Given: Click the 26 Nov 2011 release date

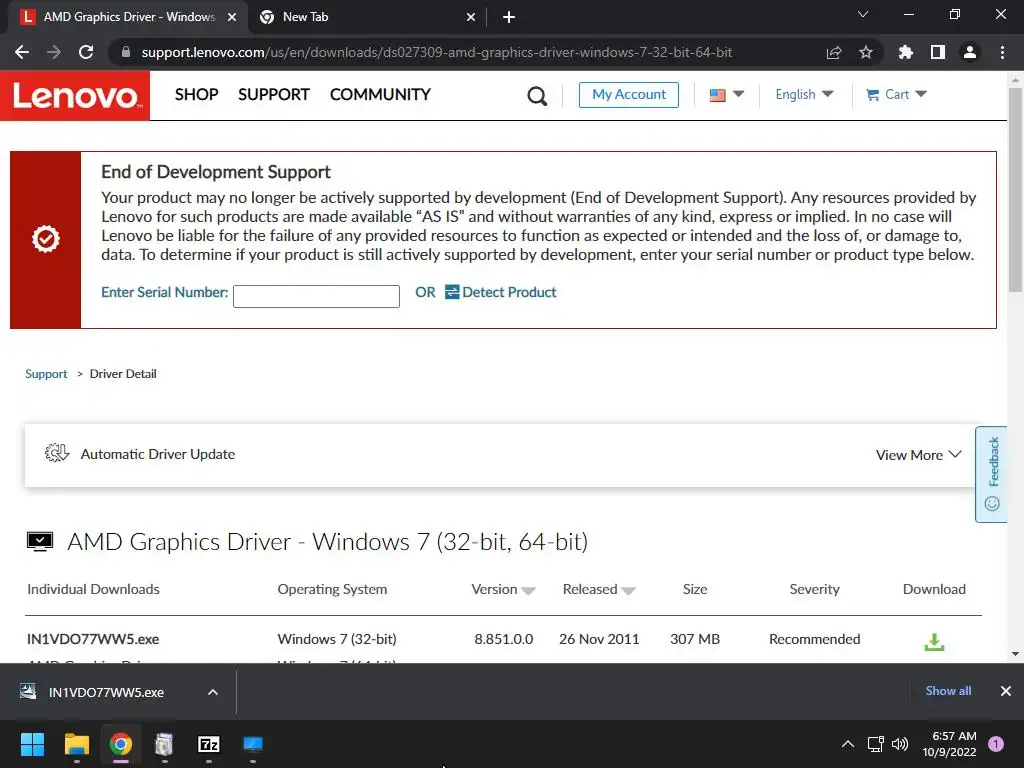Looking at the screenshot, I should click(x=599, y=639).
